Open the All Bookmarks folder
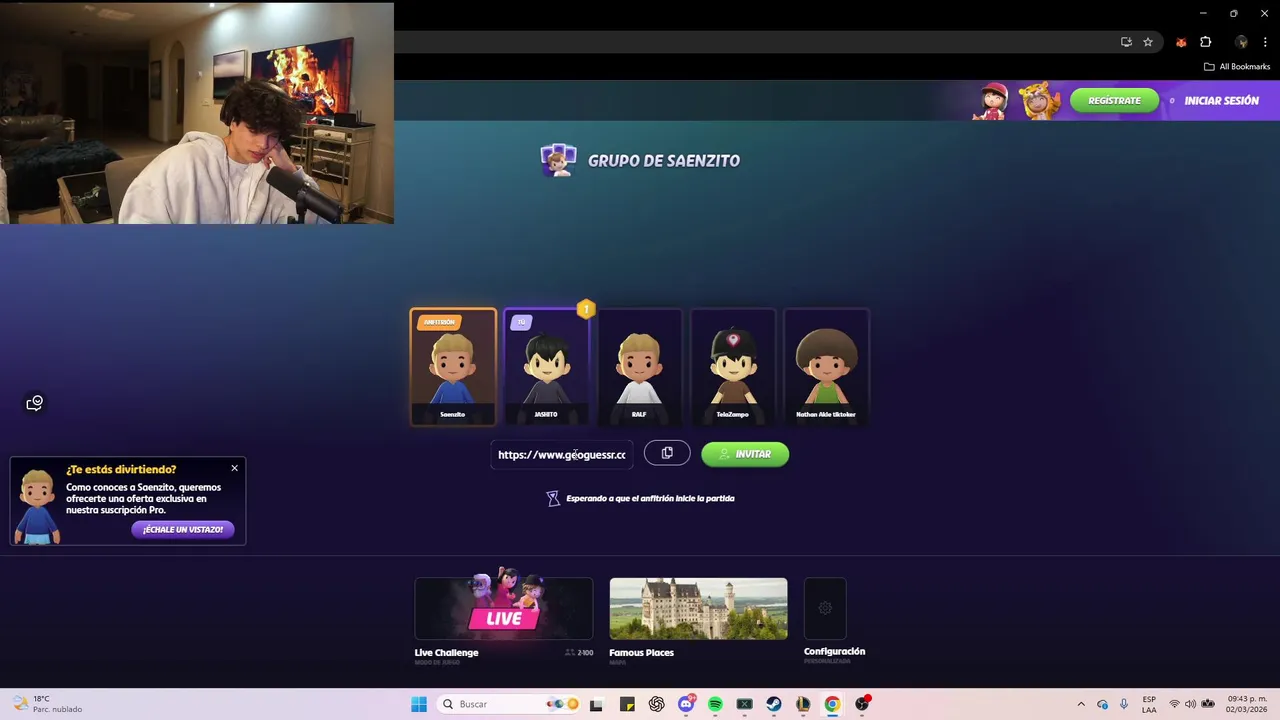Screen dimensions: 1280x720 [x=1237, y=67]
